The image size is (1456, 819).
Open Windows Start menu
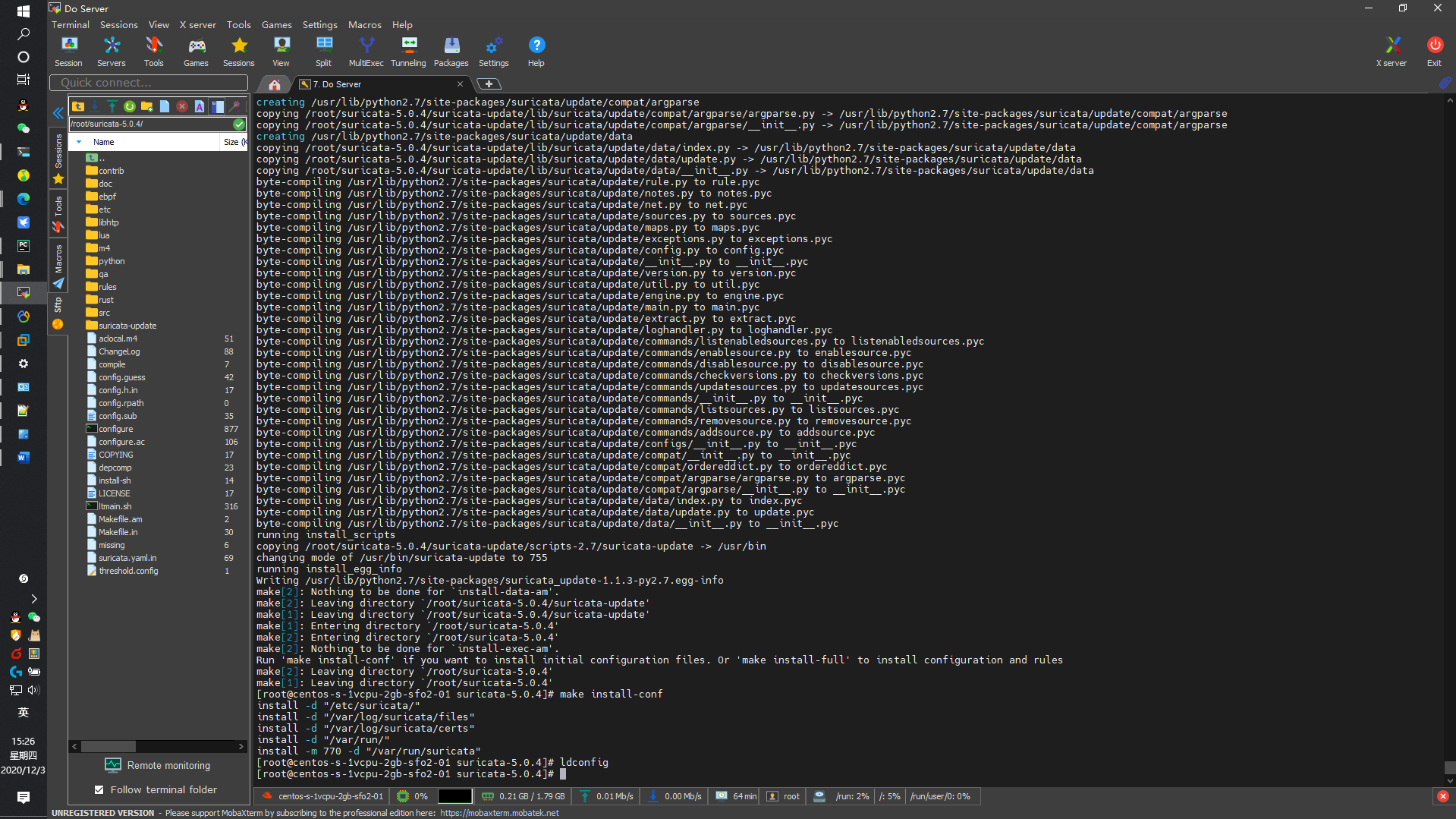click(x=24, y=11)
